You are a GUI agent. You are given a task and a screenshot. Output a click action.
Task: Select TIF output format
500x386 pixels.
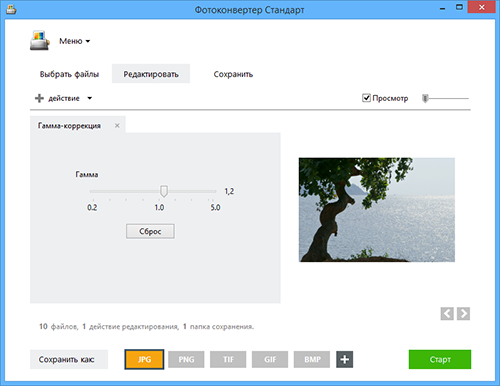point(228,359)
